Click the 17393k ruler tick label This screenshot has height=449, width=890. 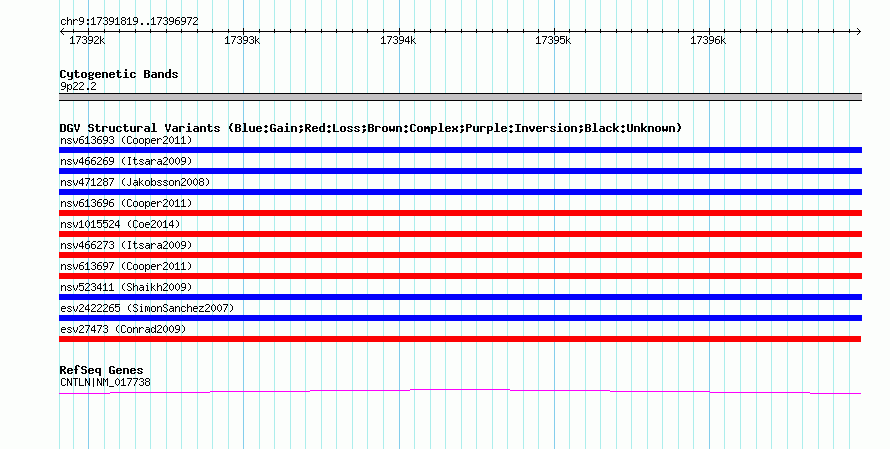242,40
